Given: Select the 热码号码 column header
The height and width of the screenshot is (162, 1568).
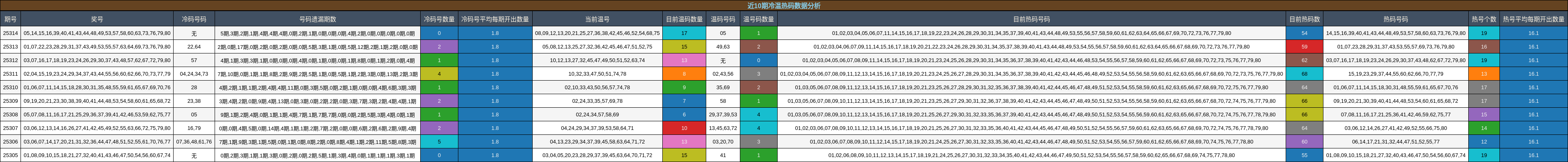Looking at the screenshot, I should coord(1396,19).
